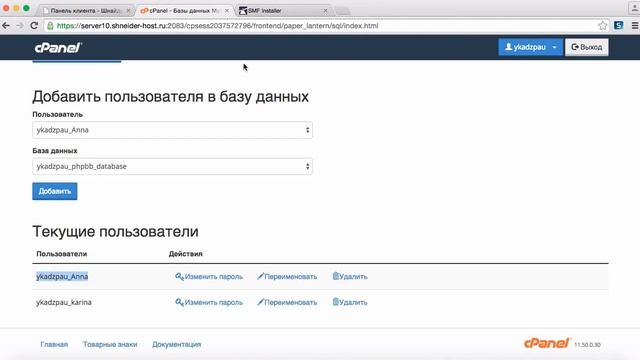Click the blue Добавить button
Image resolution: width=640 pixels, height=360 pixels.
tap(55, 191)
